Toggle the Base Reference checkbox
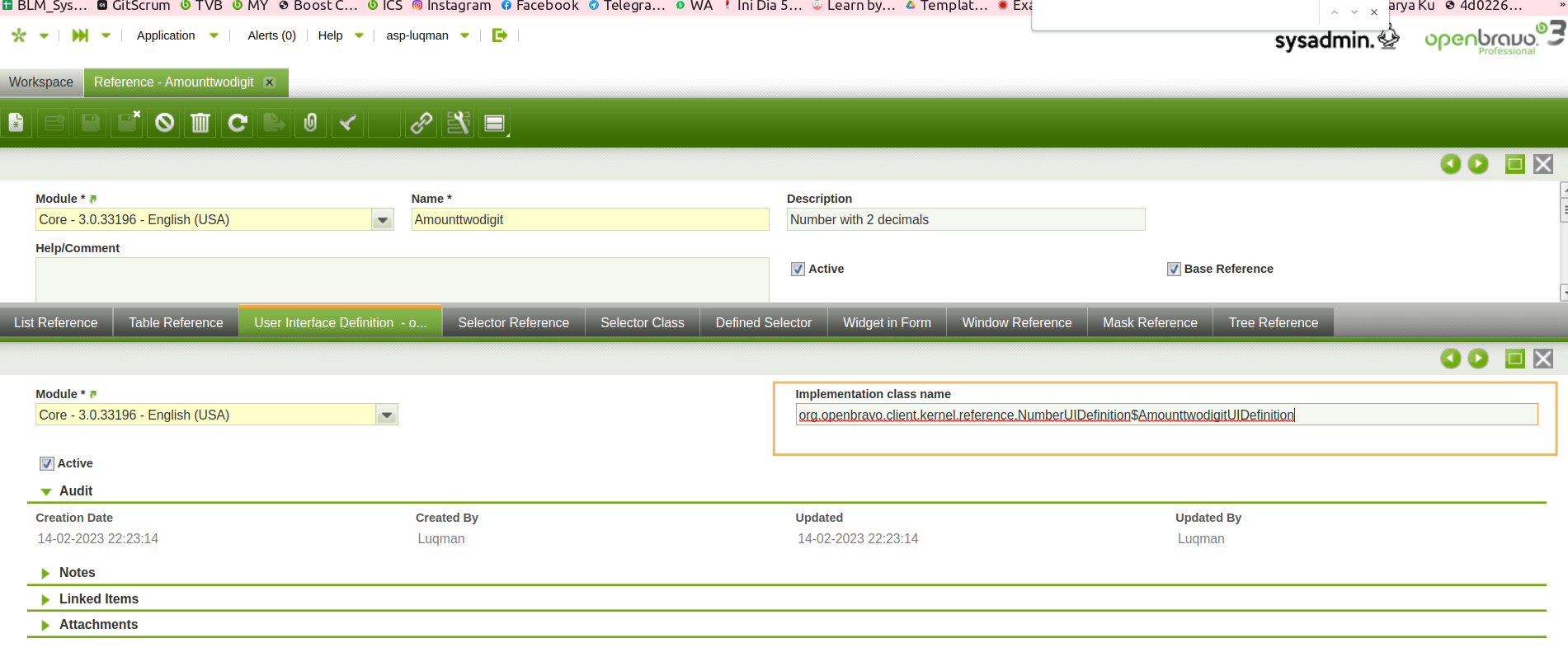Image resolution: width=1568 pixels, height=671 pixels. 1174,269
